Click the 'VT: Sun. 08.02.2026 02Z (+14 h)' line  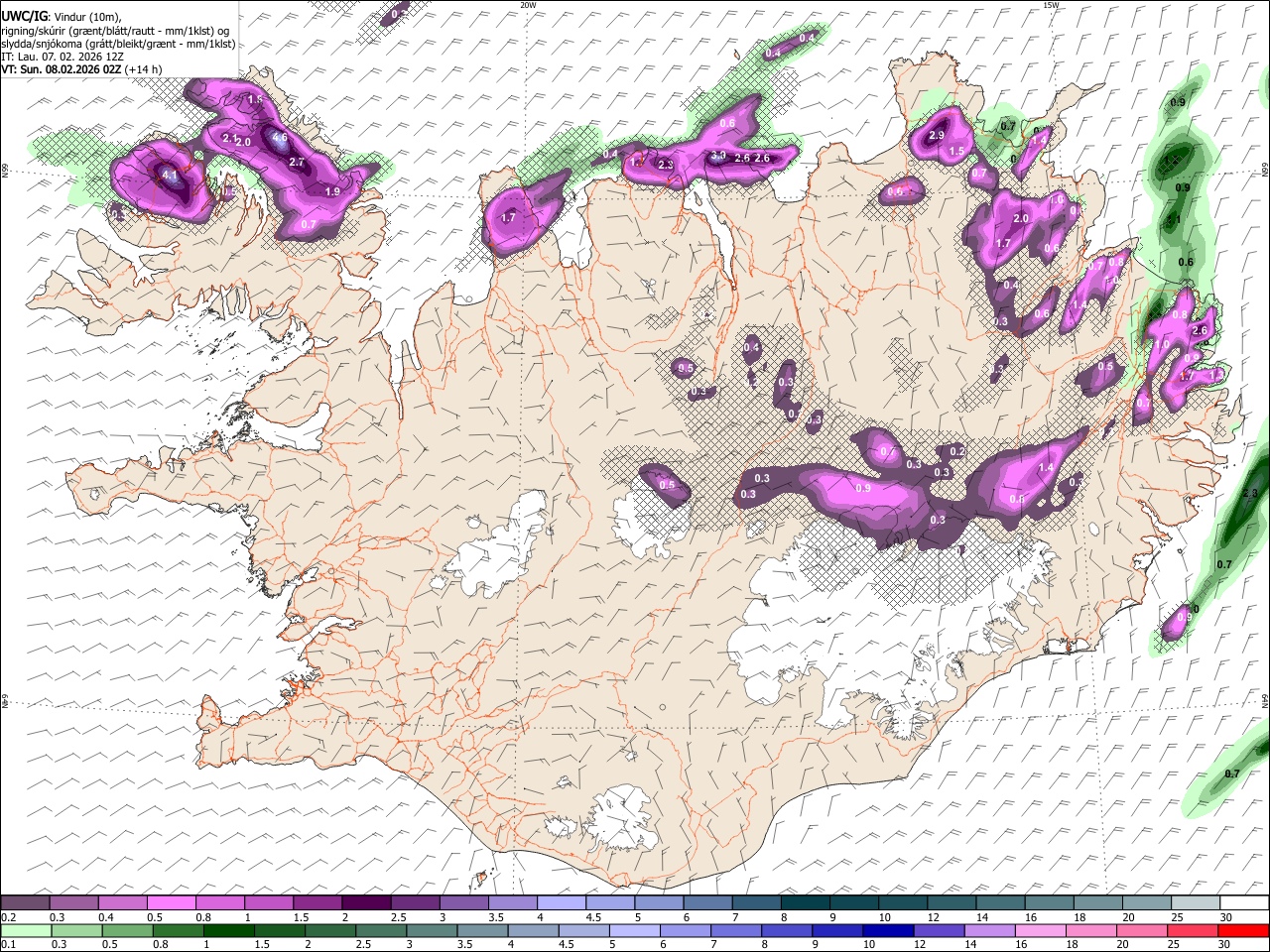coord(81,69)
